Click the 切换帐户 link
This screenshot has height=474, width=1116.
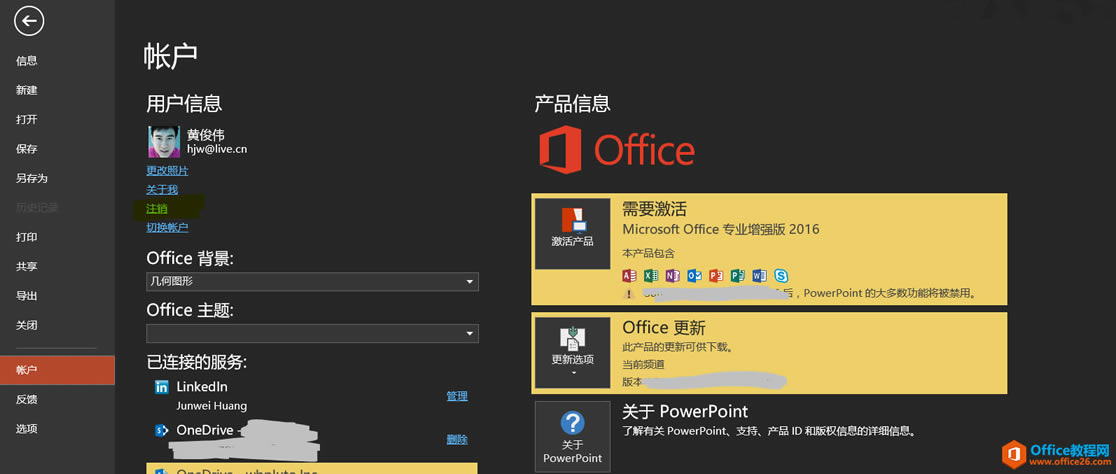click(x=167, y=228)
